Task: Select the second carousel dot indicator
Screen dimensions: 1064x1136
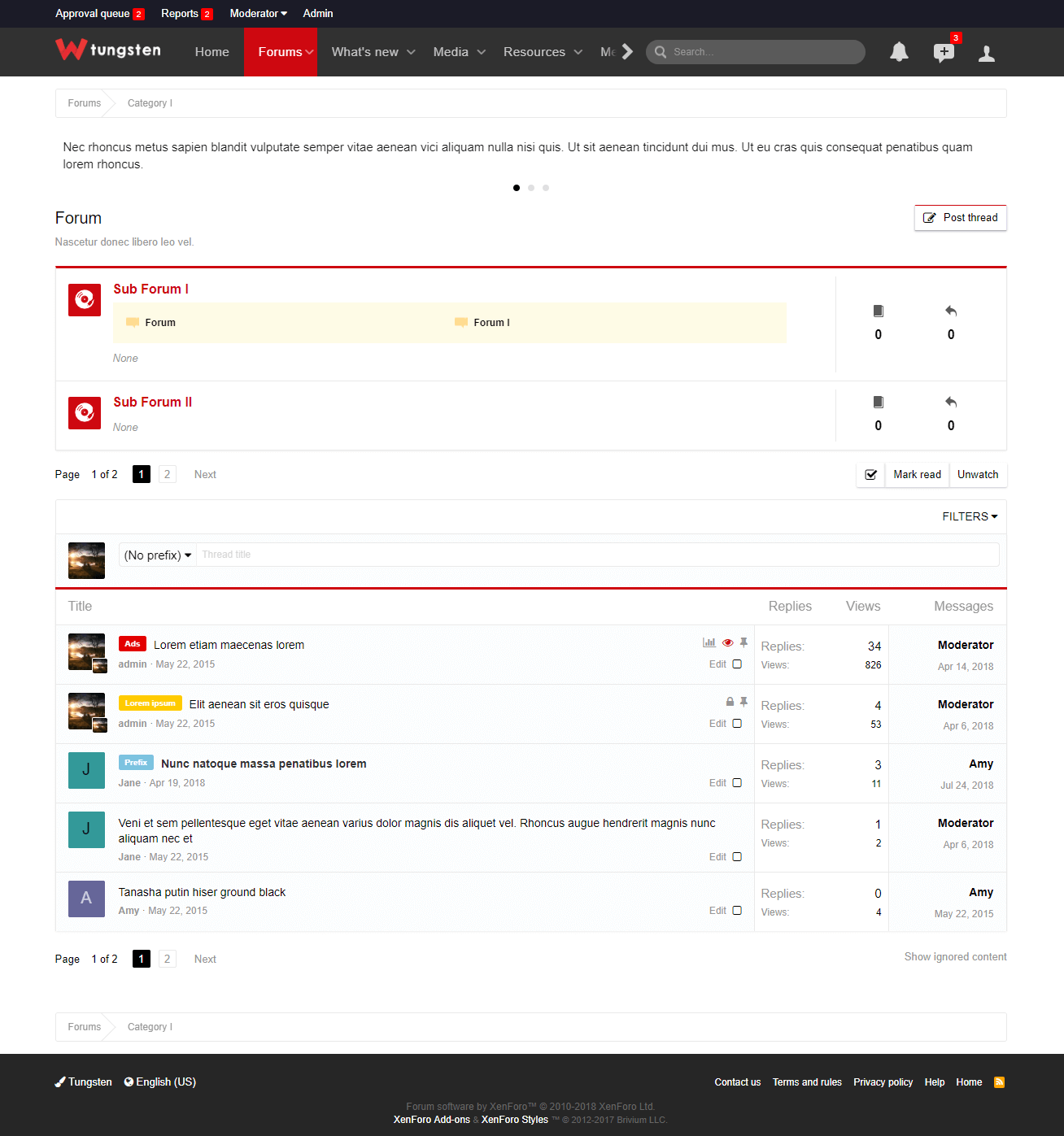Action: (x=531, y=188)
